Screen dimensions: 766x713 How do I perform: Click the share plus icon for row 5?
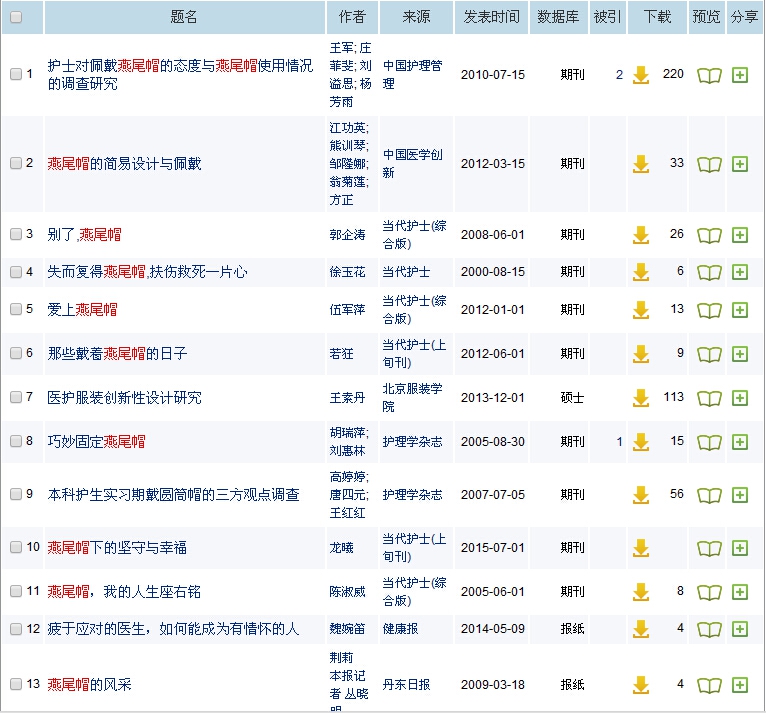740,310
